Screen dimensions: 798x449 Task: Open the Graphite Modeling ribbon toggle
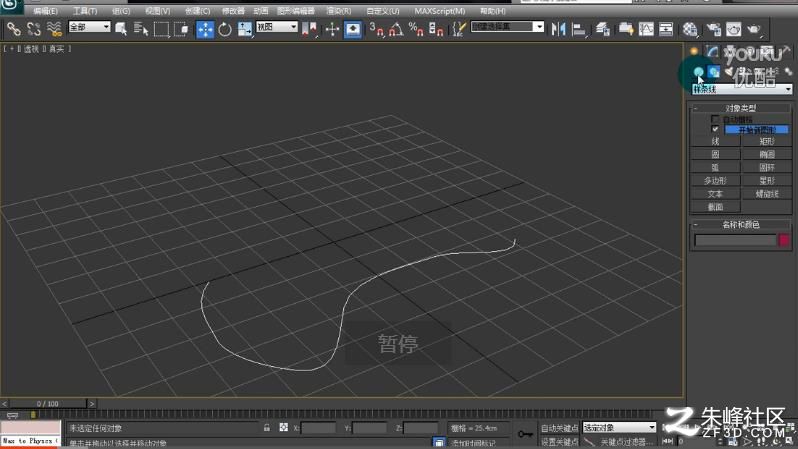626,29
